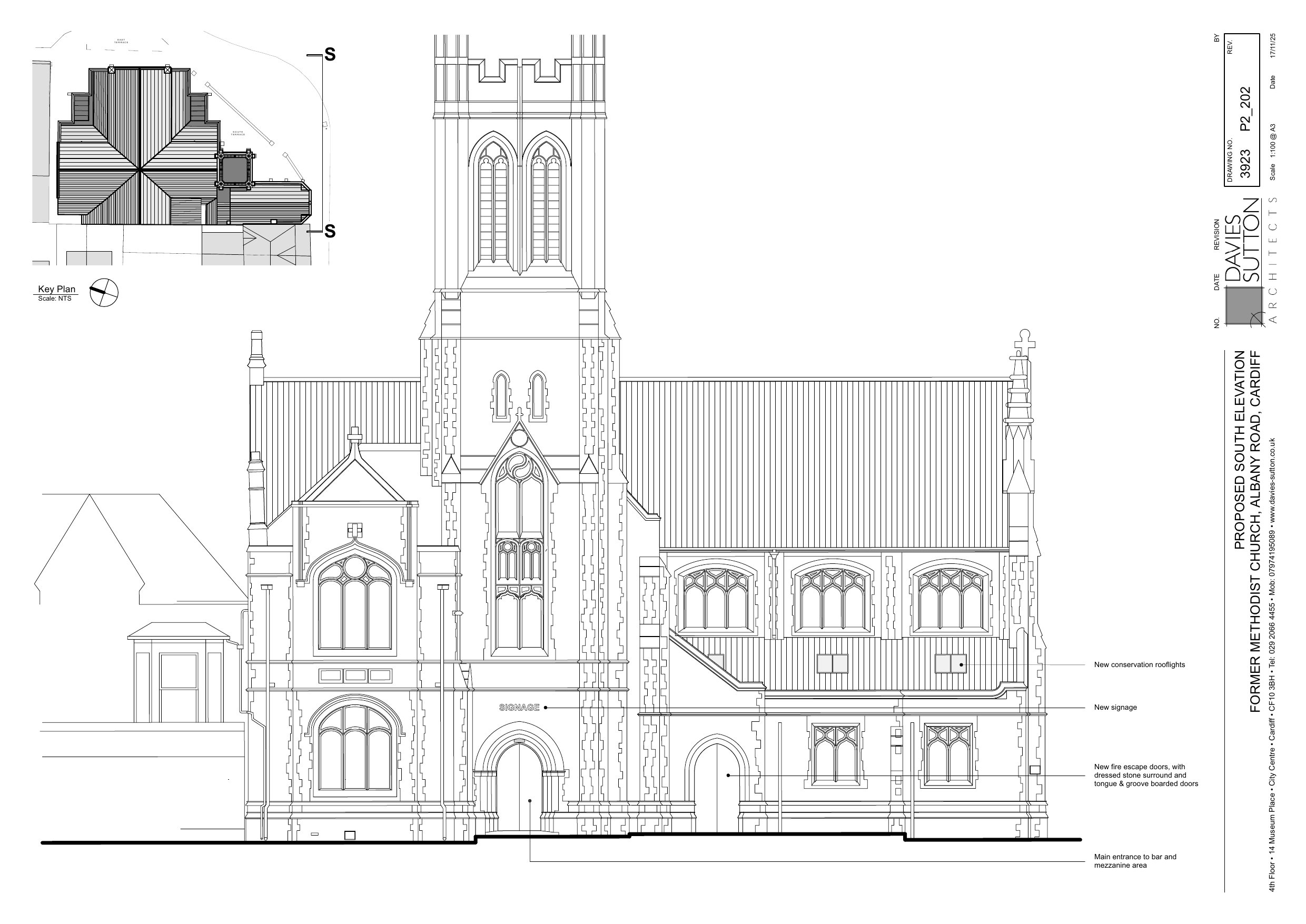This screenshot has width=1306, height=924.
Task: Click the upper S section marker
Action: click(330, 55)
